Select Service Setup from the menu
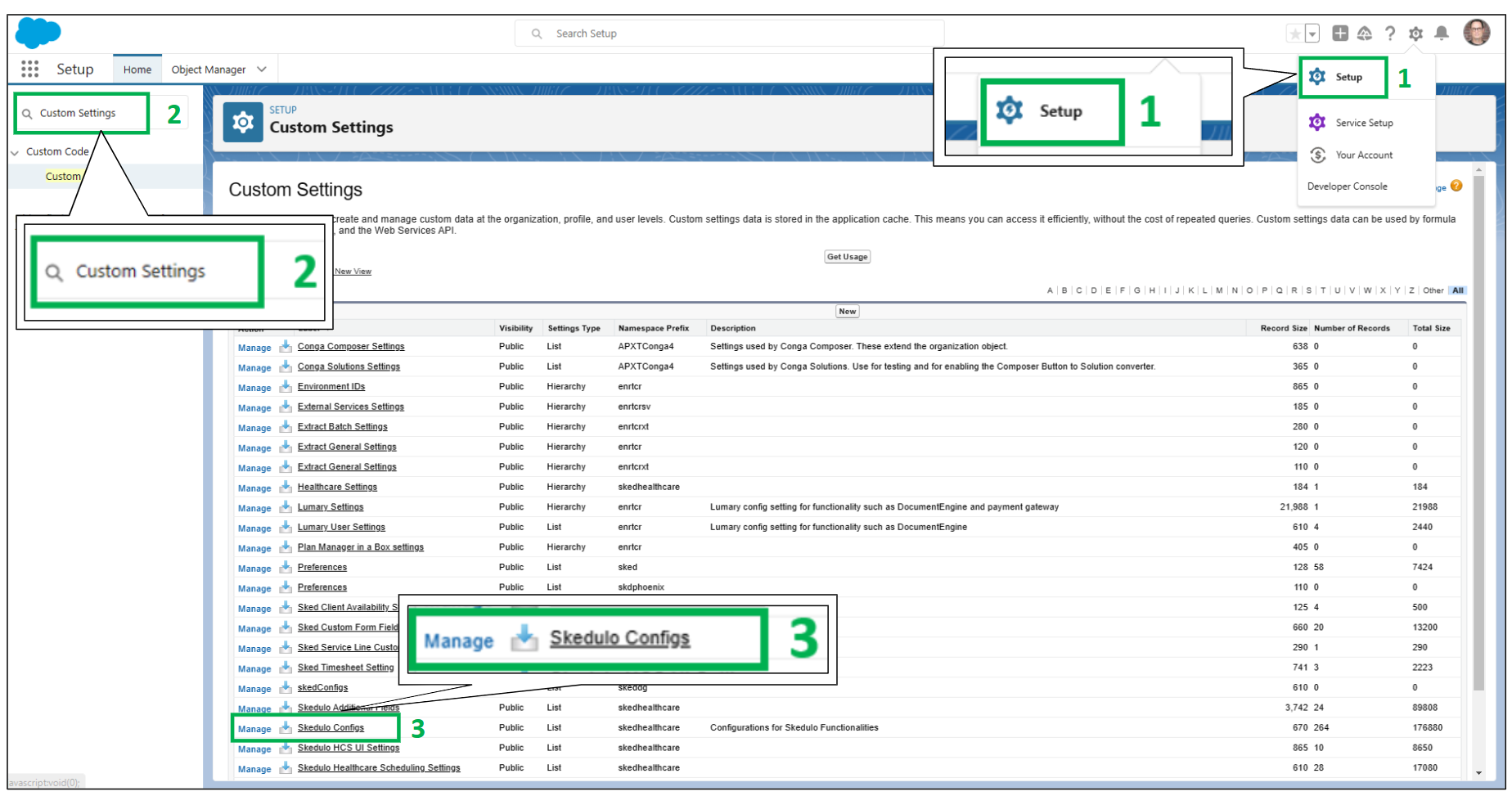The image size is (1512, 796). point(1364,123)
